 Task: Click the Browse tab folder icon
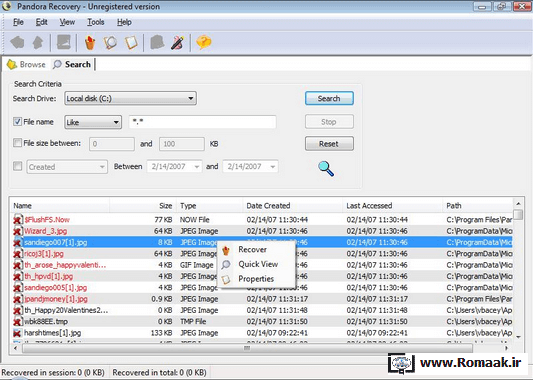[x=12, y=64]
